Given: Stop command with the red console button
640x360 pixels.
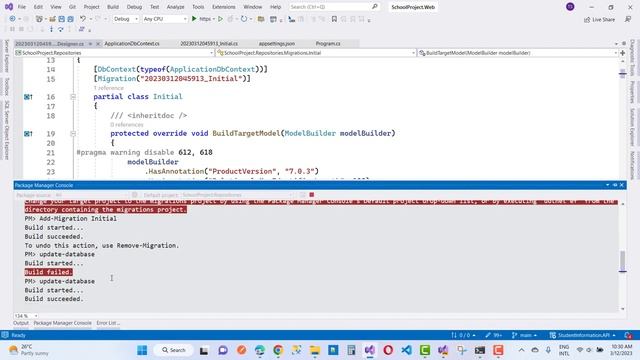Looking at the screenshot, I should (312, 195).
